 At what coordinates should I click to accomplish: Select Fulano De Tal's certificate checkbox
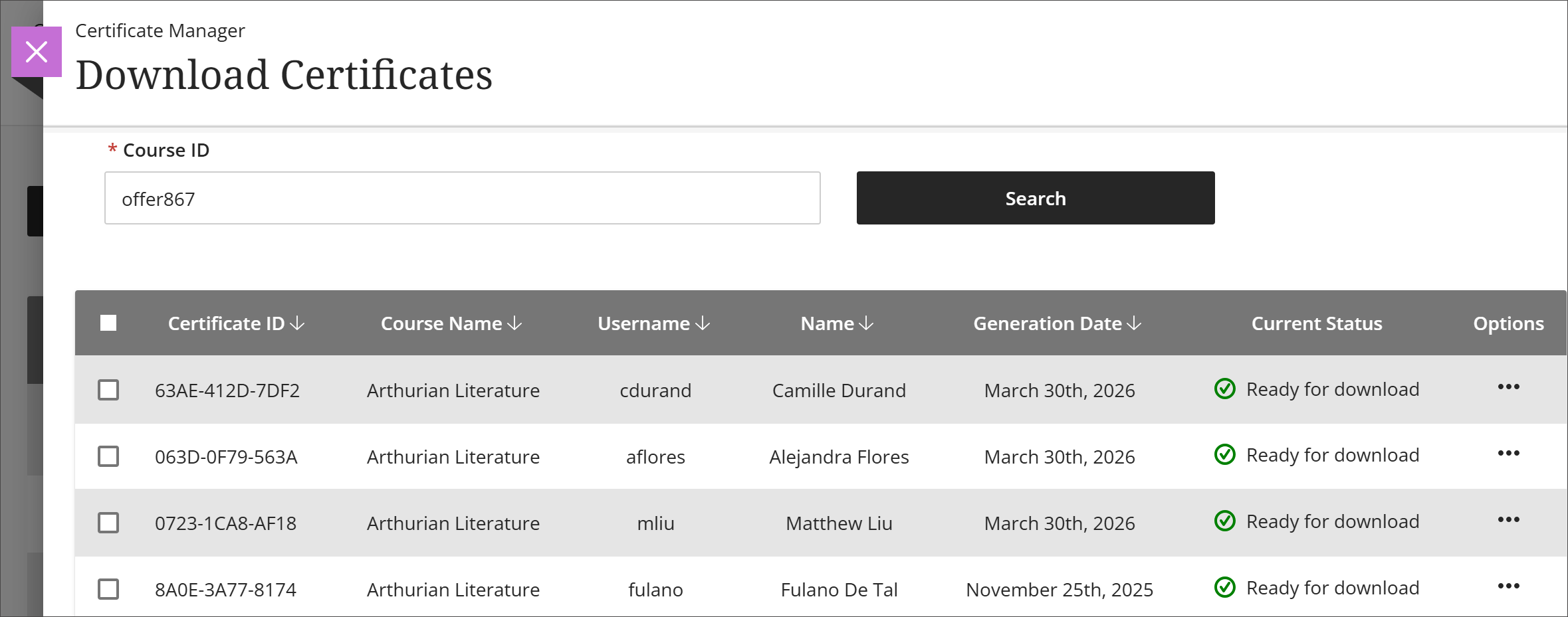coord(109,589)
